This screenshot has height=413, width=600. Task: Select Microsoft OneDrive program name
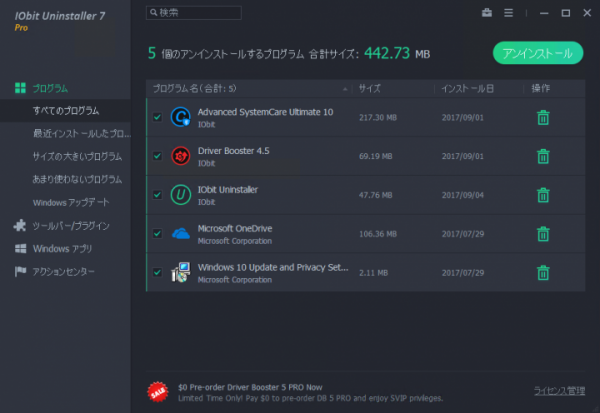pyautogui.click(x=235, y=229)
